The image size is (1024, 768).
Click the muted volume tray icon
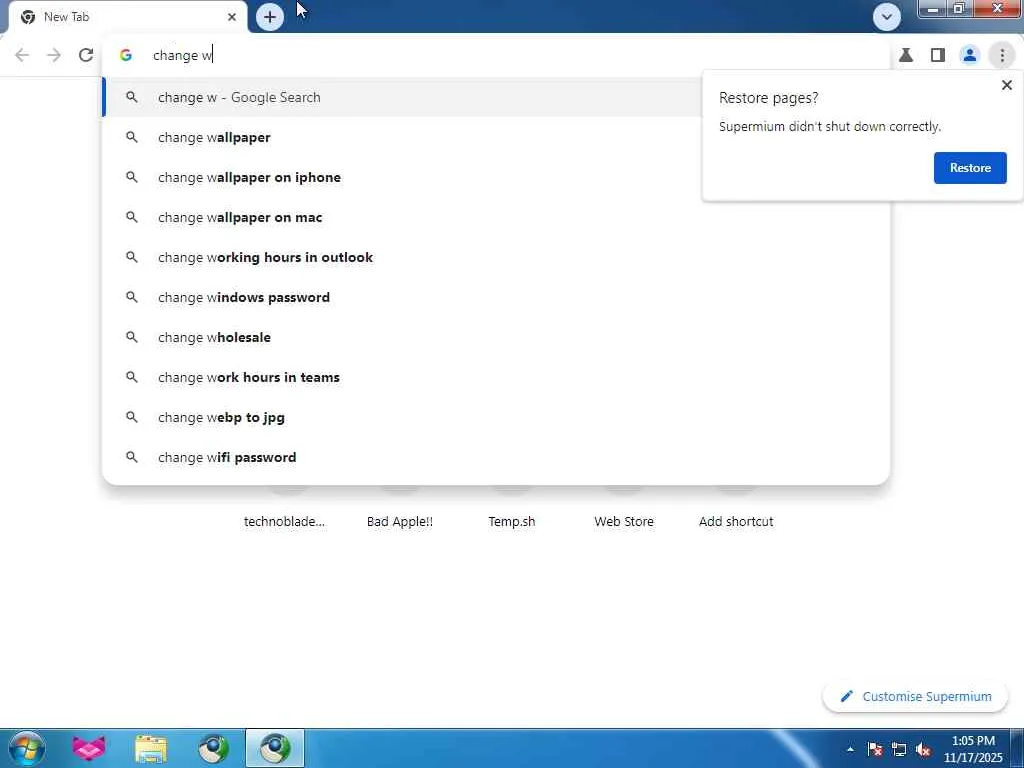(923, 749)
